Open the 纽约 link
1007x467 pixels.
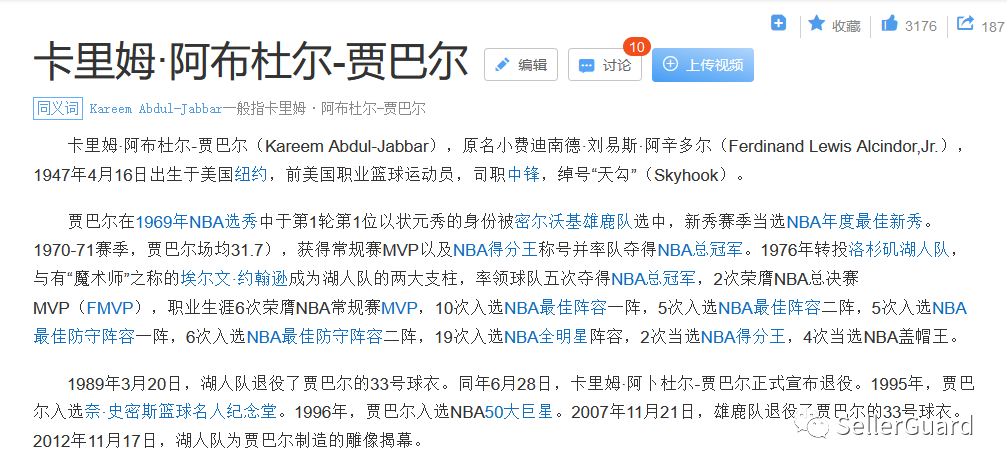pyautogui.click(x=250, y=175)
